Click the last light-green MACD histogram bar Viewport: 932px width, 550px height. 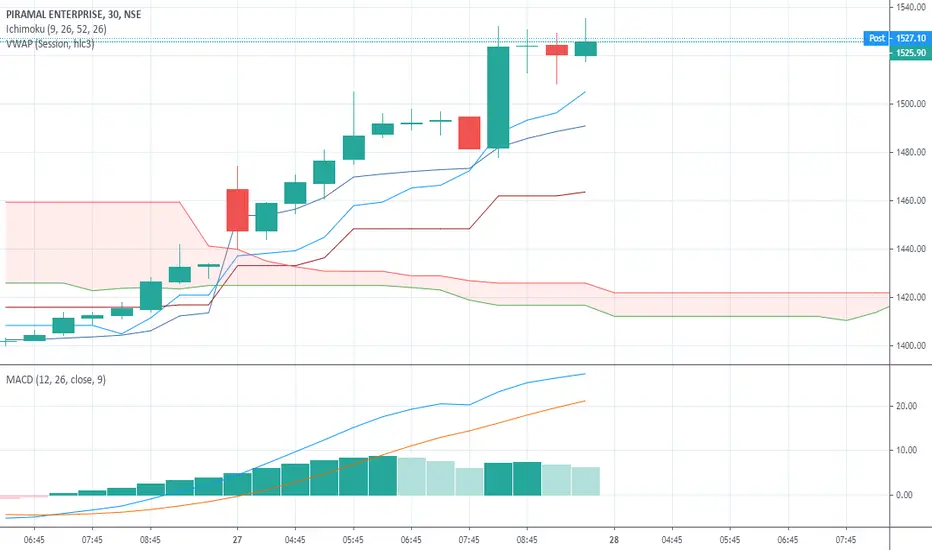(x=585, y=481)
